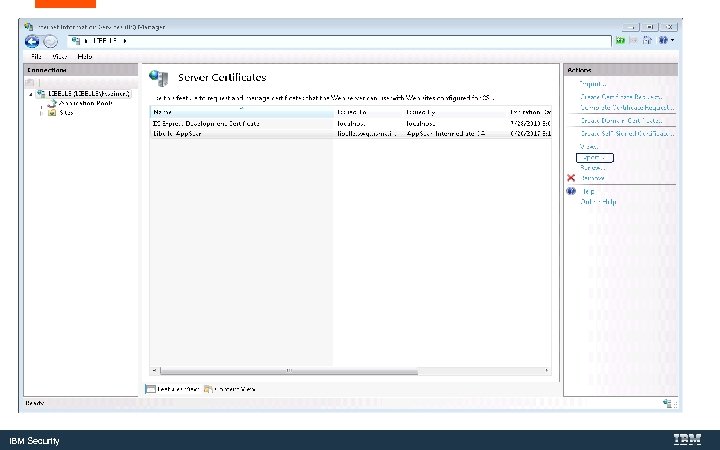Click the 'AppScan Intermediate CA' cell
The image size is (720, 450).
(x=446, y=134)
